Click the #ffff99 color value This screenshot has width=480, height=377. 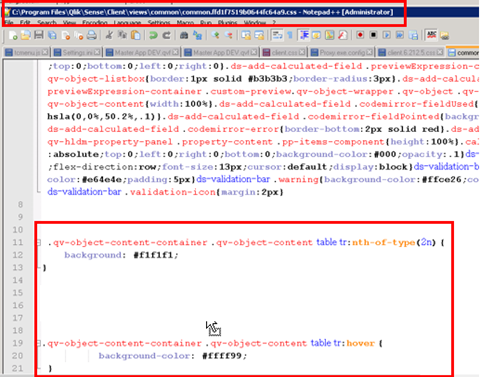coord(222,356)
